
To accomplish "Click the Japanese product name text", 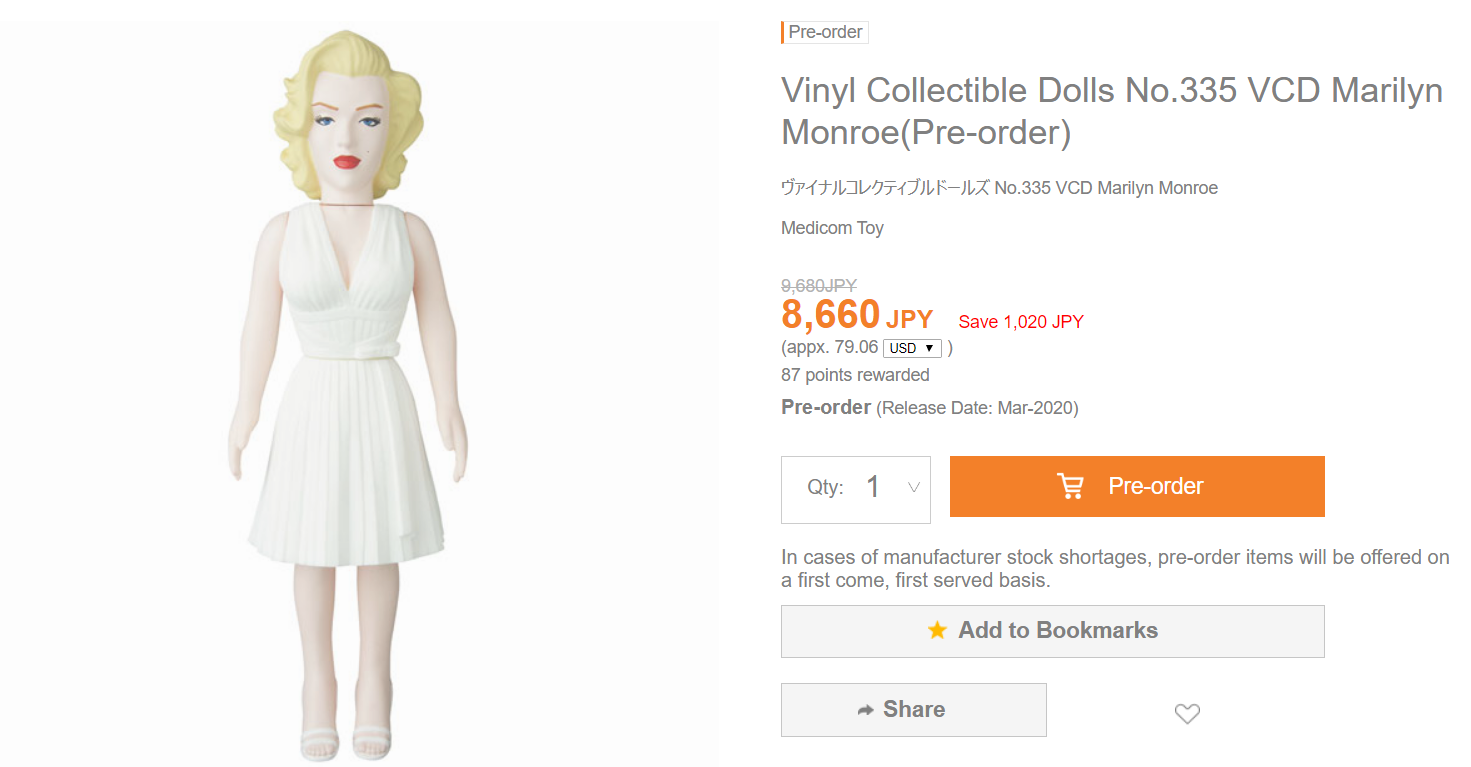I will tap(999, 188).
